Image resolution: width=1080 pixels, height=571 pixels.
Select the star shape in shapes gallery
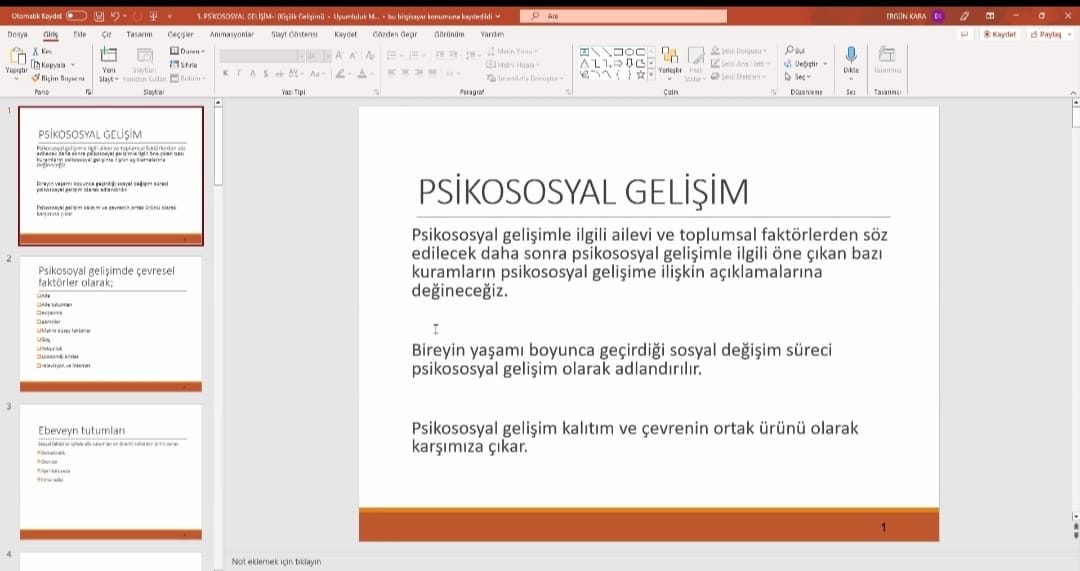641,75
